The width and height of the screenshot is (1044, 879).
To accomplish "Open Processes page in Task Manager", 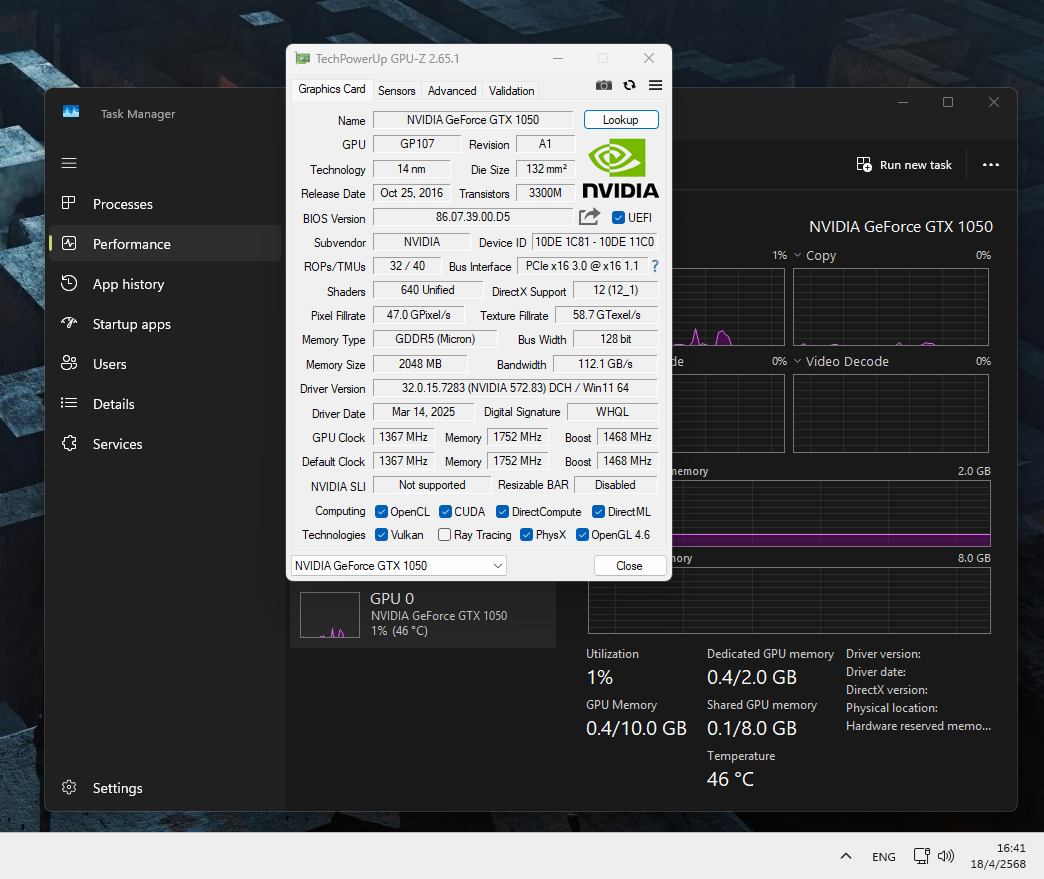I will [x=165, y=204].
